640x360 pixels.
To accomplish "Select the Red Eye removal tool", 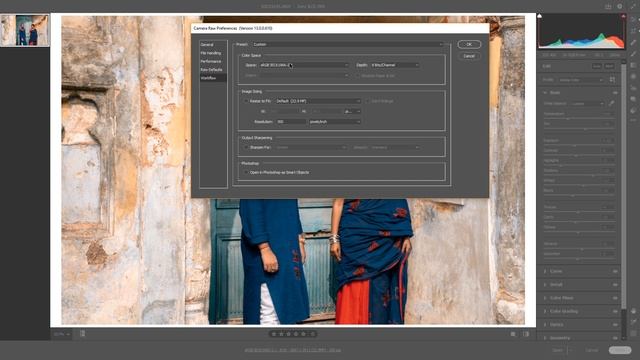I will point(633,88).
